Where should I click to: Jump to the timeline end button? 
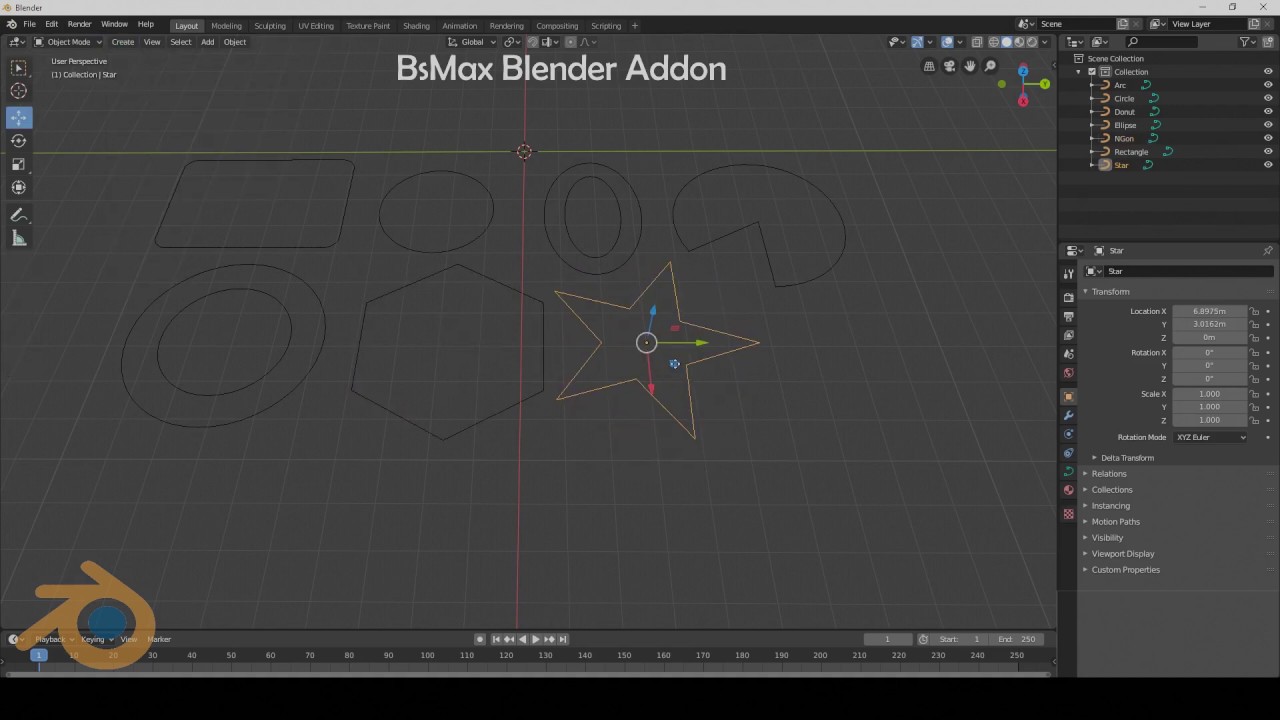click(562, 639)
